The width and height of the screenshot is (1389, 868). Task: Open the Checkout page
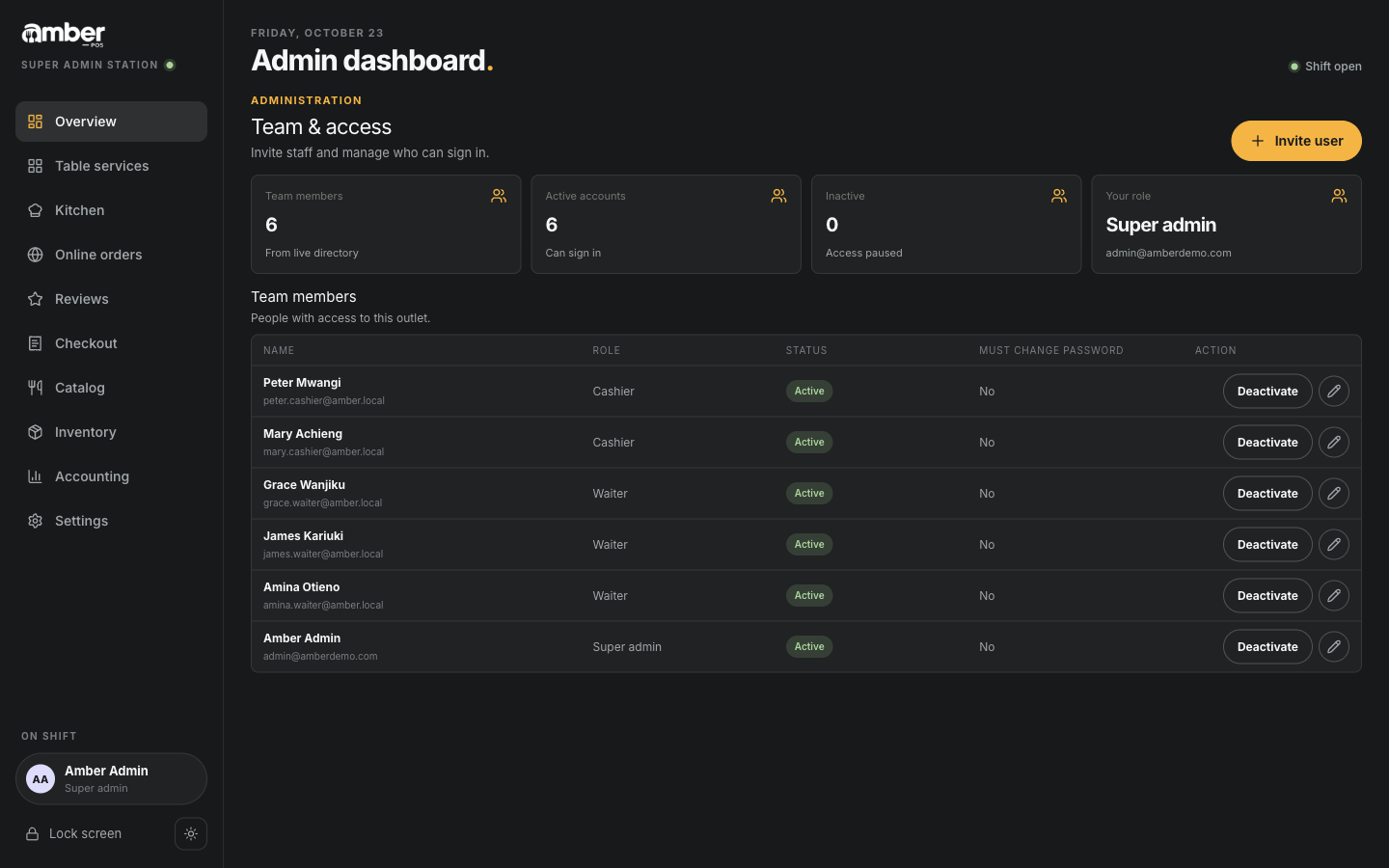coord(111,343)
